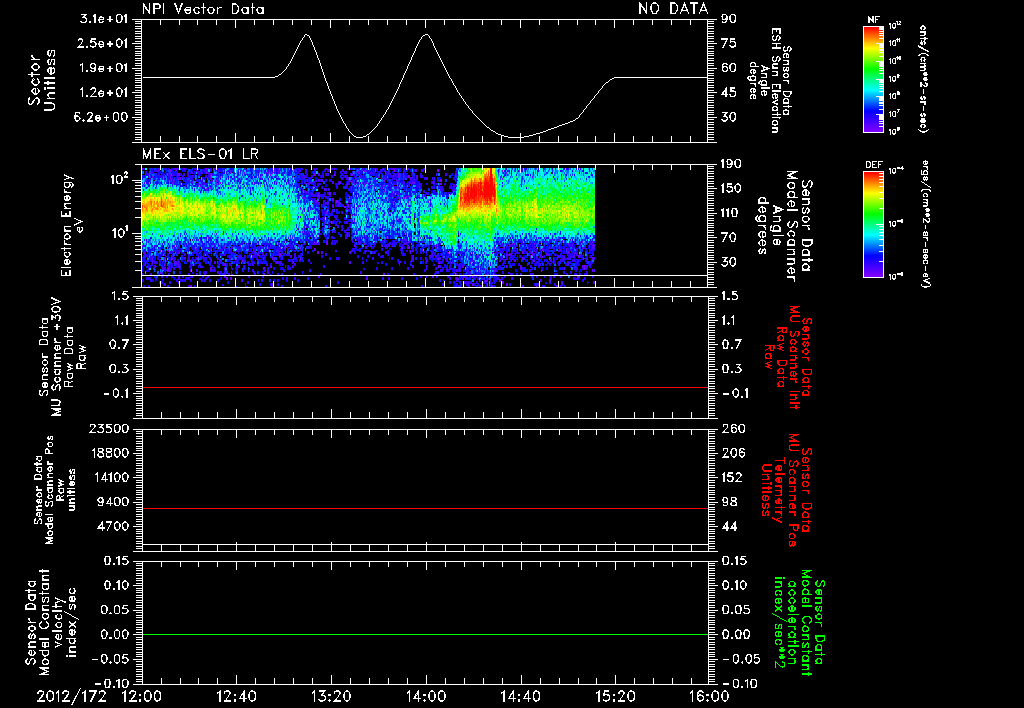Click the "15:20" time tick label
This screenshot has height=708, width=1024.
coord(615,696)
